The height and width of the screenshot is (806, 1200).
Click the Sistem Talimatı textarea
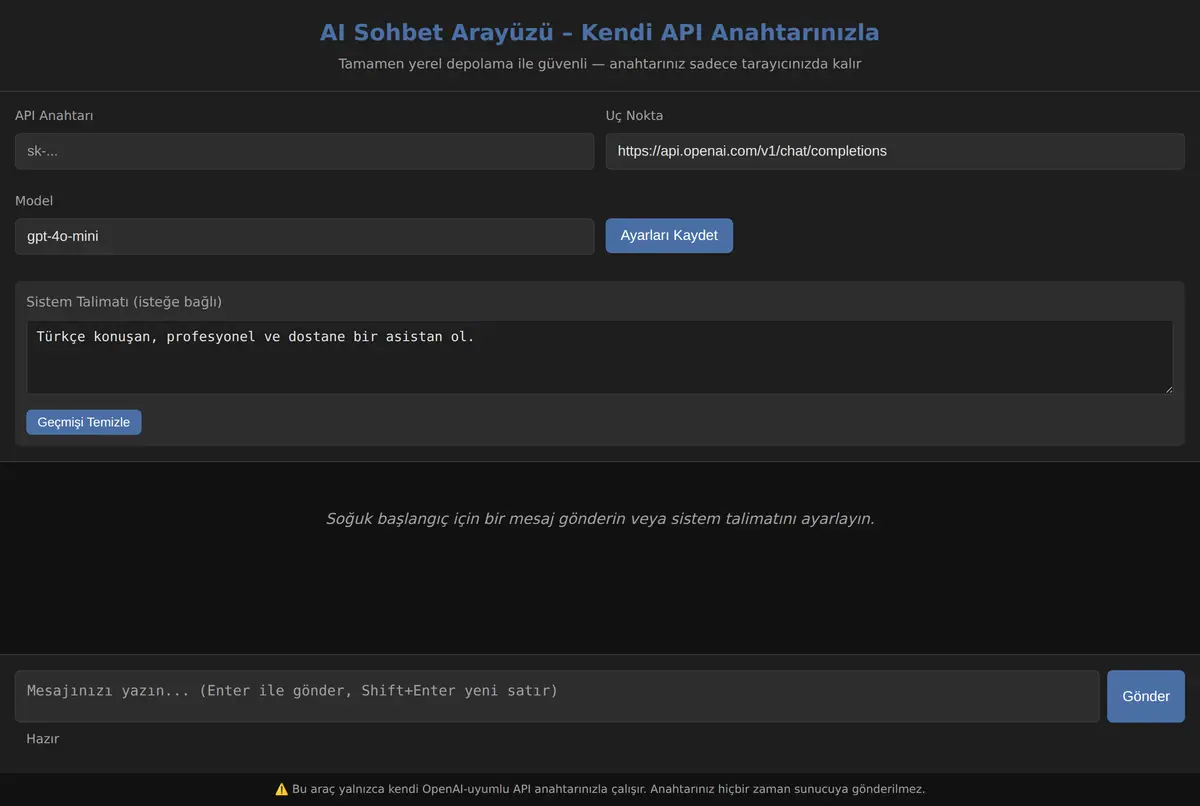point(599,357)
